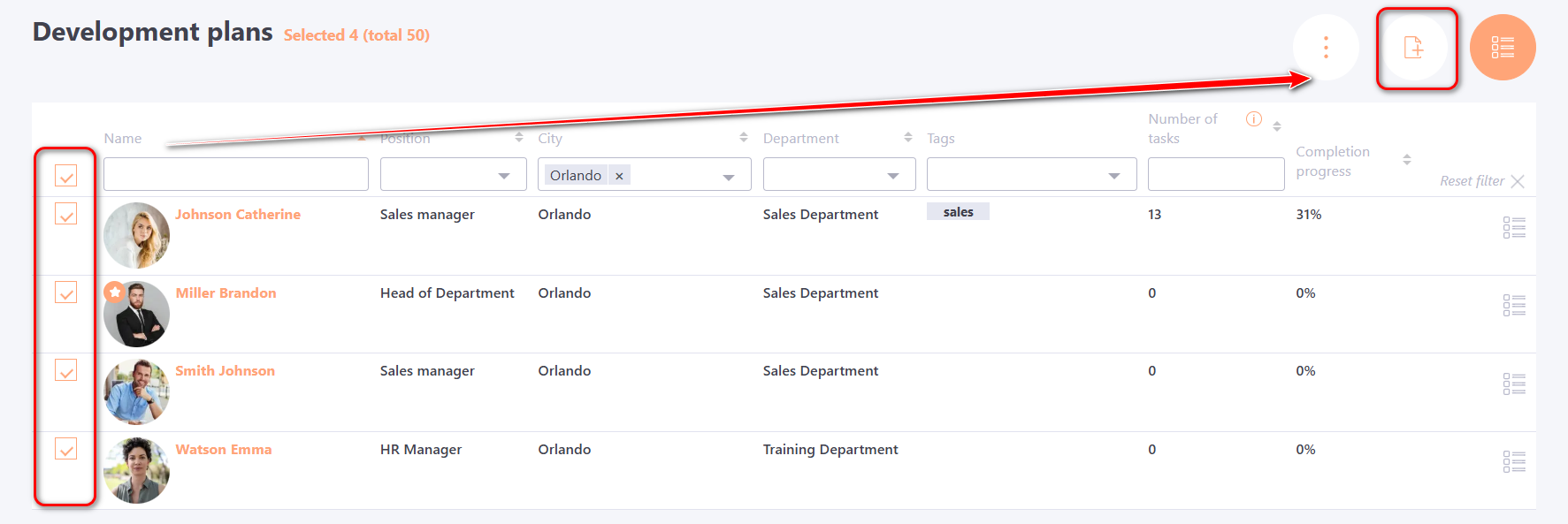Uncheck the Johnson Catherine row checkbox
Viewport: 1568px width, 524px height.
coord(66,214)
